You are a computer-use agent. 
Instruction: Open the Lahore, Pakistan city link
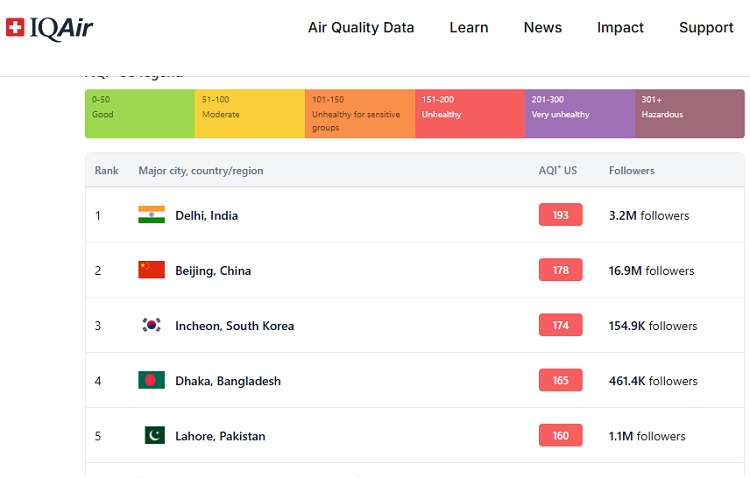tap(220, 435)
